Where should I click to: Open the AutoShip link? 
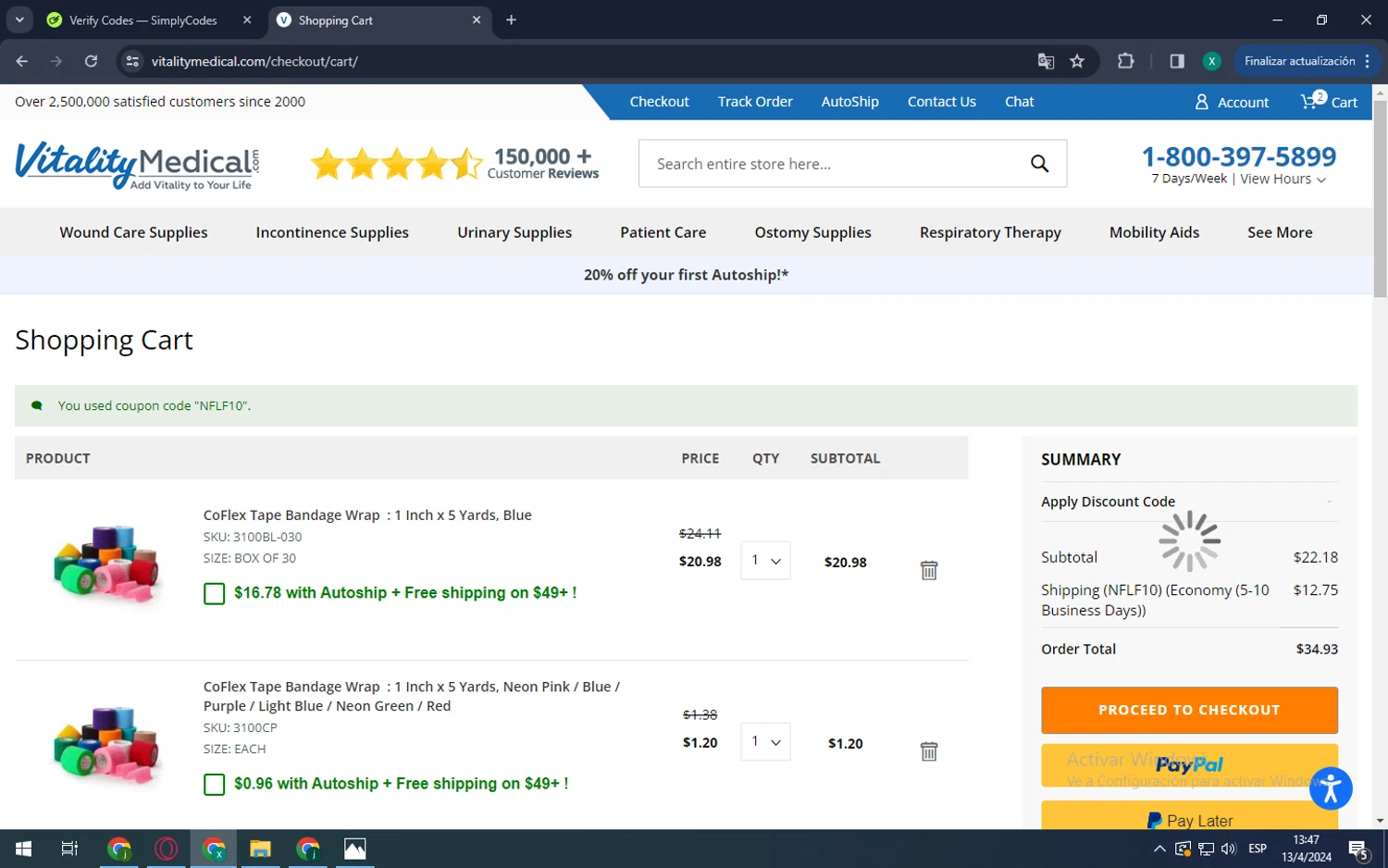click(849, 102)
